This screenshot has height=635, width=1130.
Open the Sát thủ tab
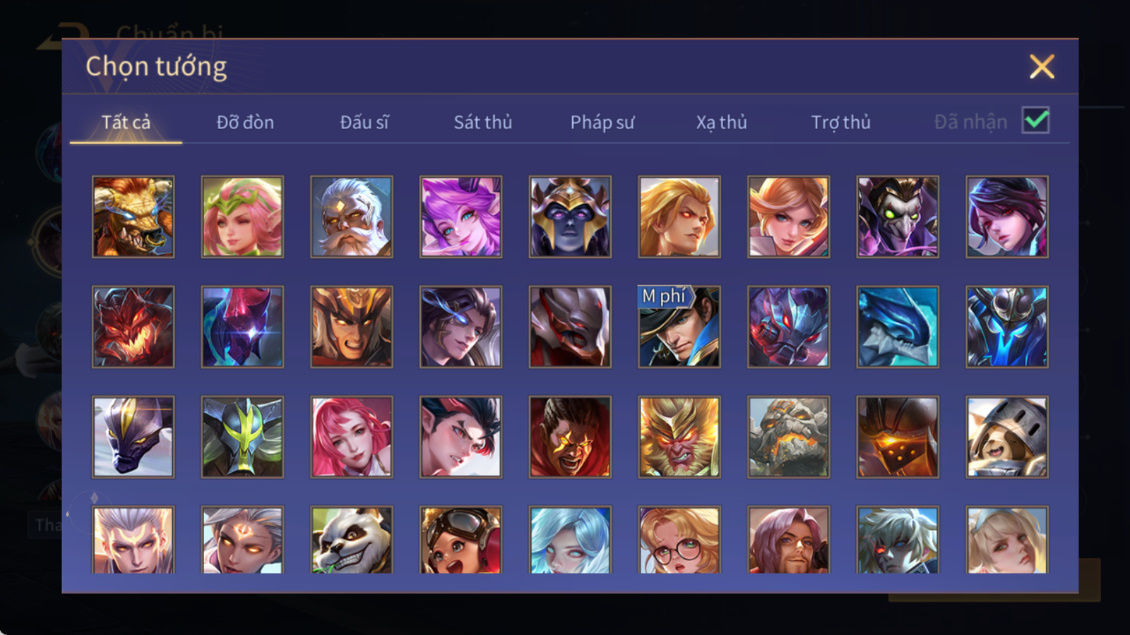483,123
